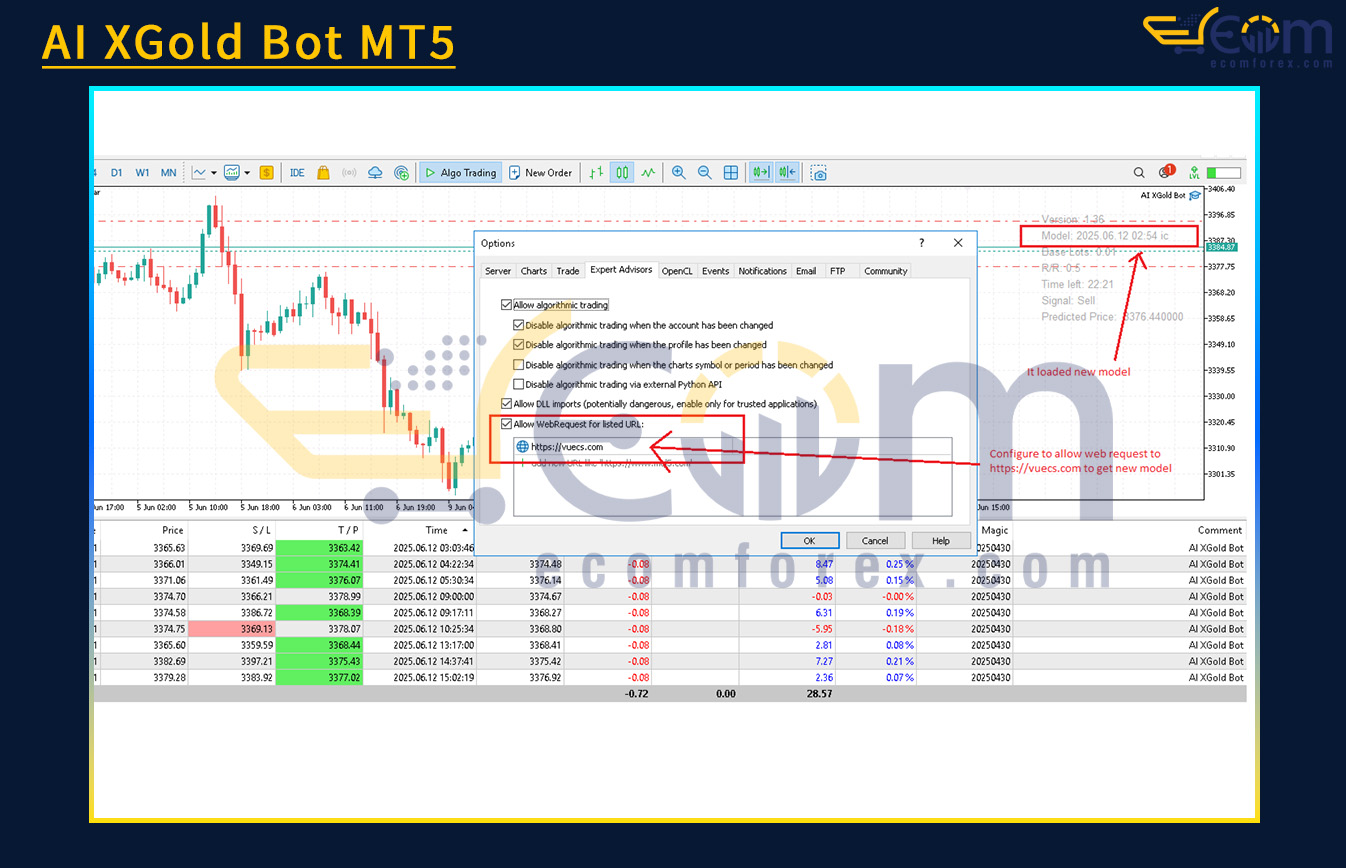Click the question mark help in Options title
The image size is (1346, 868).
[922, 243]
